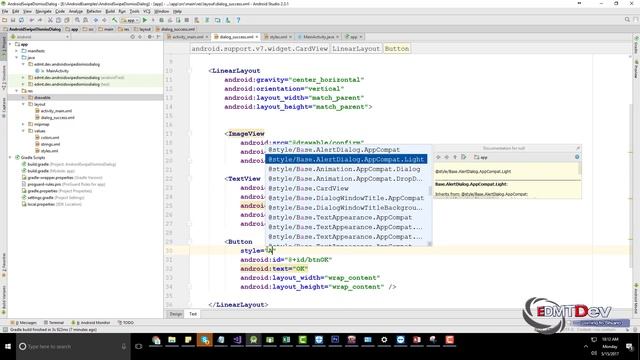Switch to MainActivity.java editor tab
Viewport: 640px width, 360px height.
(x=318, y=37)
